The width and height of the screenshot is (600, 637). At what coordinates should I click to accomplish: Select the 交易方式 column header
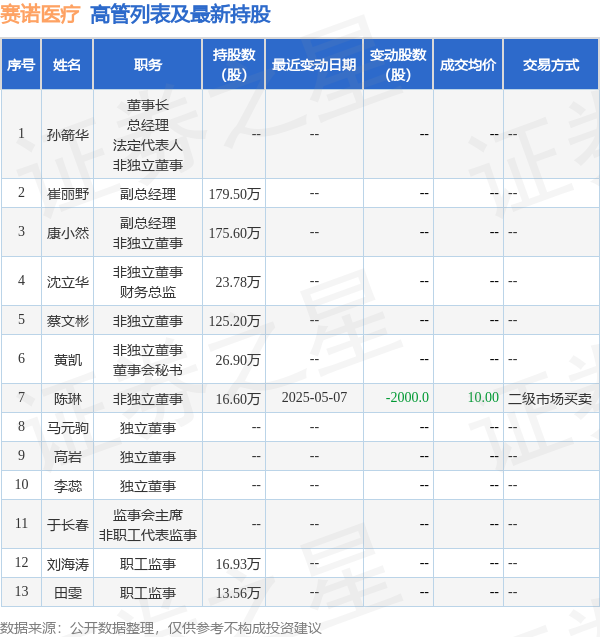coord(551,65)
